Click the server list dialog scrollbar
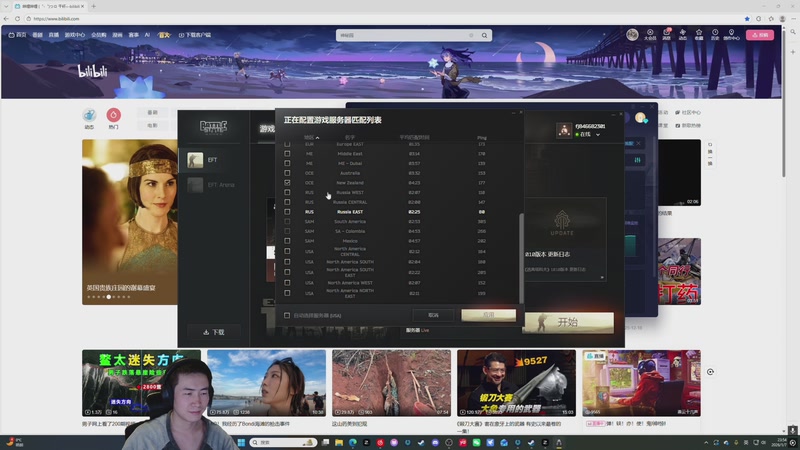Screen dimensions: 800x450 click(x=521, y=258)
